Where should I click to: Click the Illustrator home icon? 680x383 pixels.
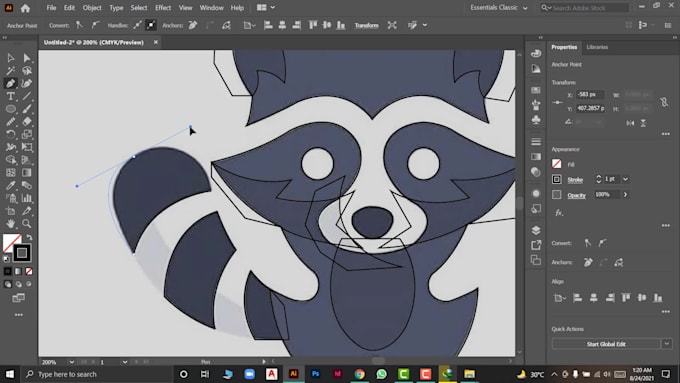(25, 8)
